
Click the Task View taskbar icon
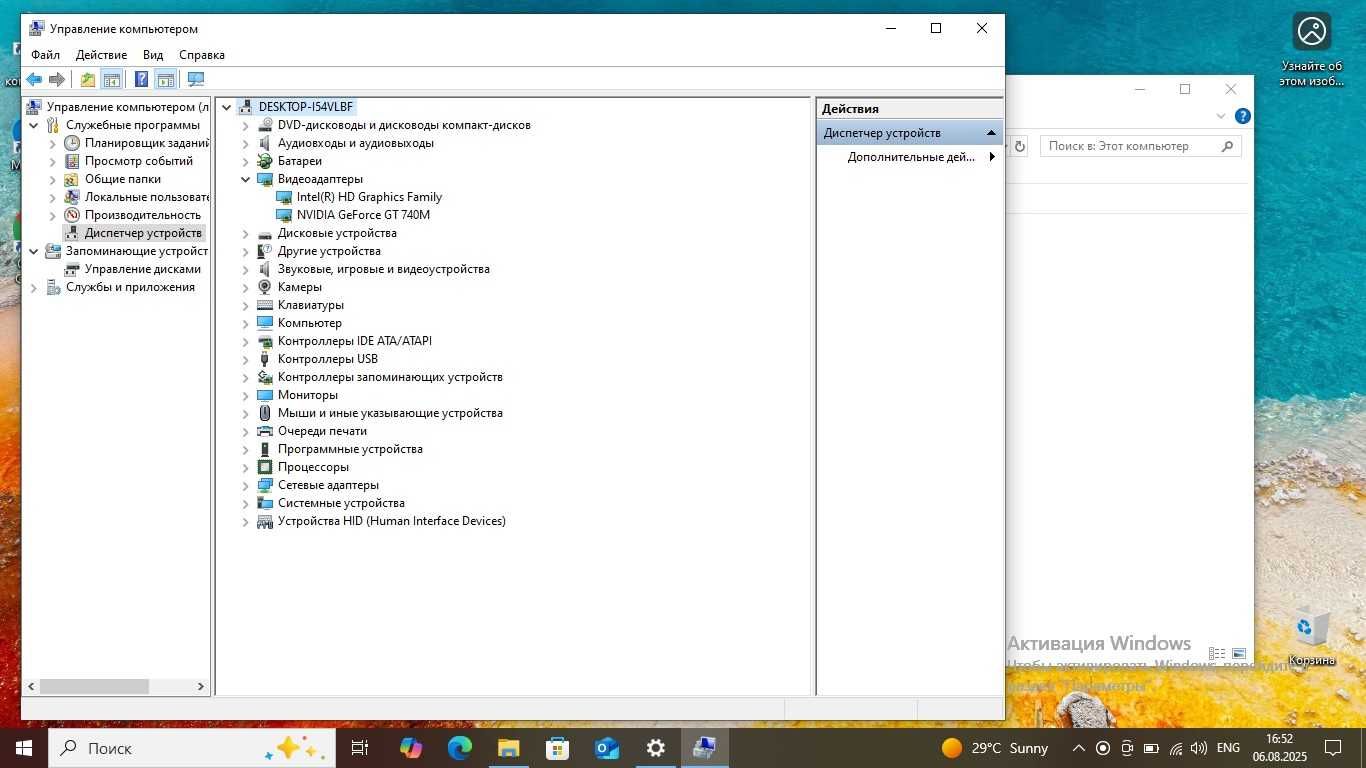coord(360,748)
